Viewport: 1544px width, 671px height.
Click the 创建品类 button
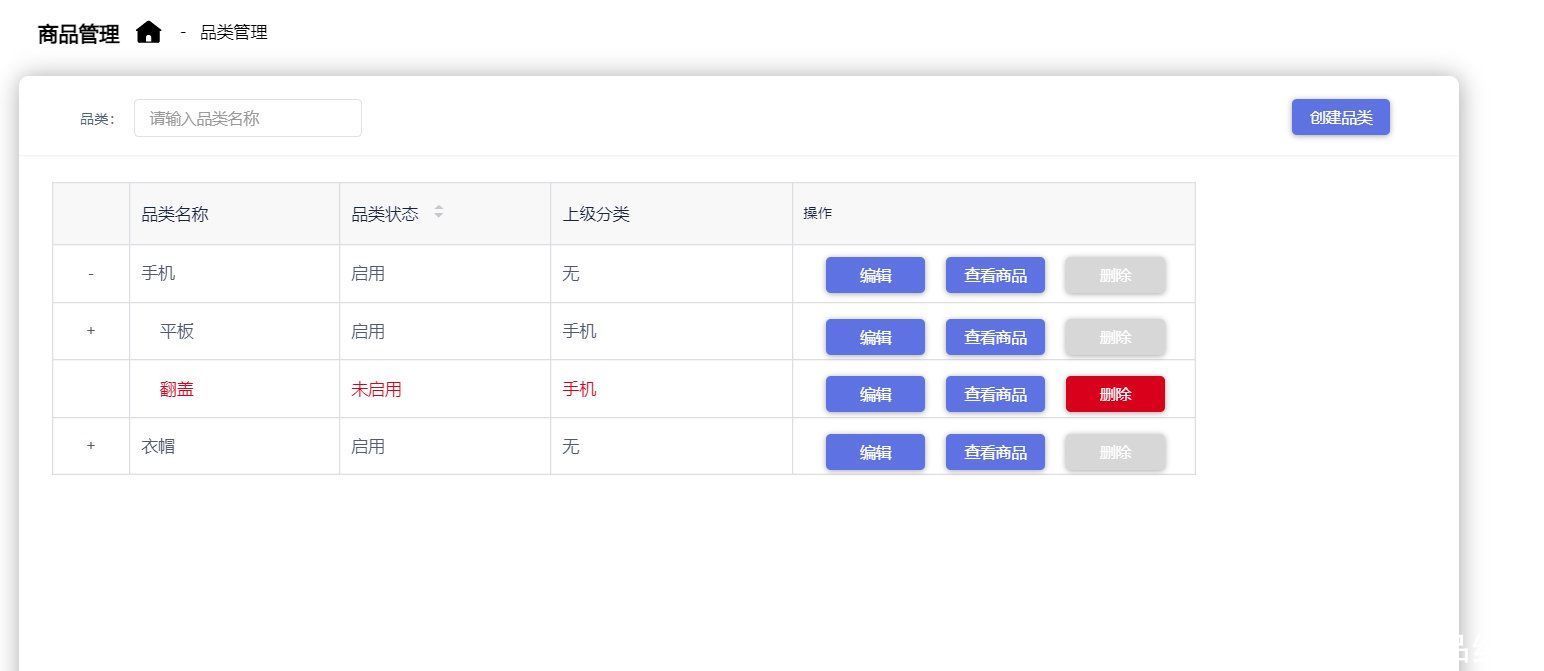click(1340, 117)
